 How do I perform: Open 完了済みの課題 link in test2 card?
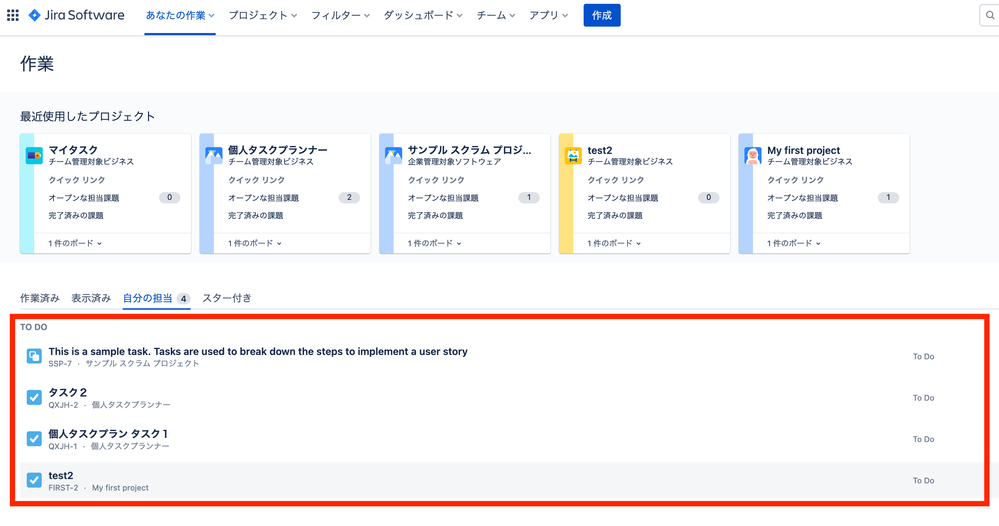coord(615,215)
